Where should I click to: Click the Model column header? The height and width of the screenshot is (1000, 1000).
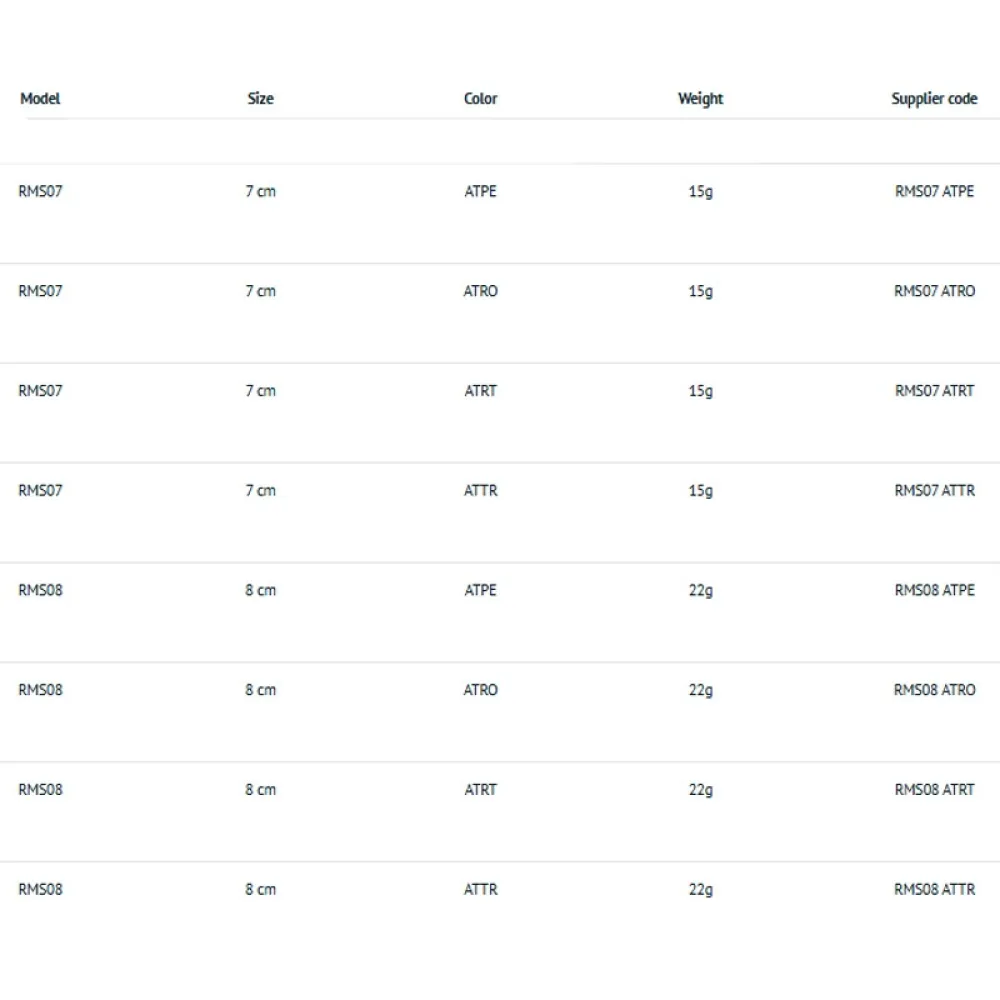(x=40, y=98)
